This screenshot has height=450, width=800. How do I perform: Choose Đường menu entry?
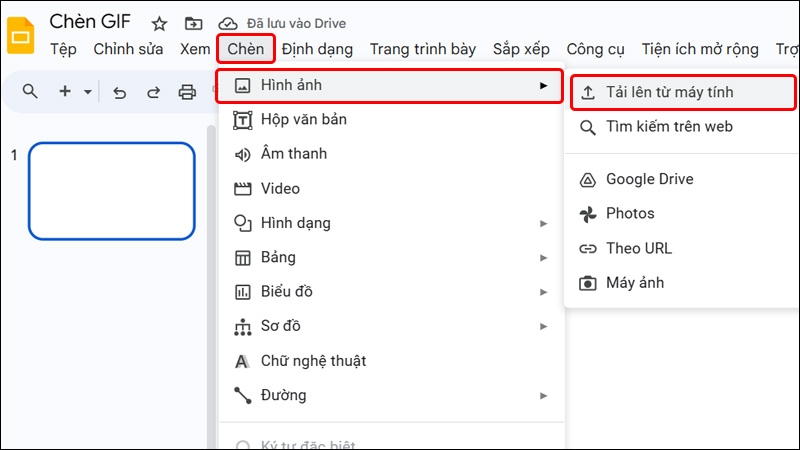pyautogui.click(x=391, y=395)
